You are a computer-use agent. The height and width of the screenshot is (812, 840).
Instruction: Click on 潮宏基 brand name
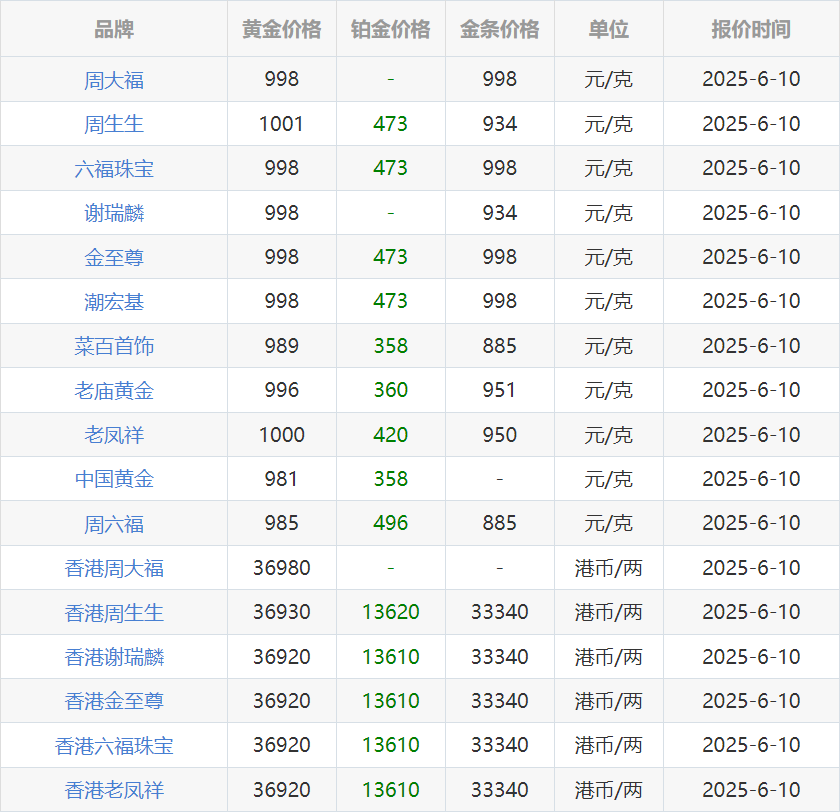pos(114,301)
